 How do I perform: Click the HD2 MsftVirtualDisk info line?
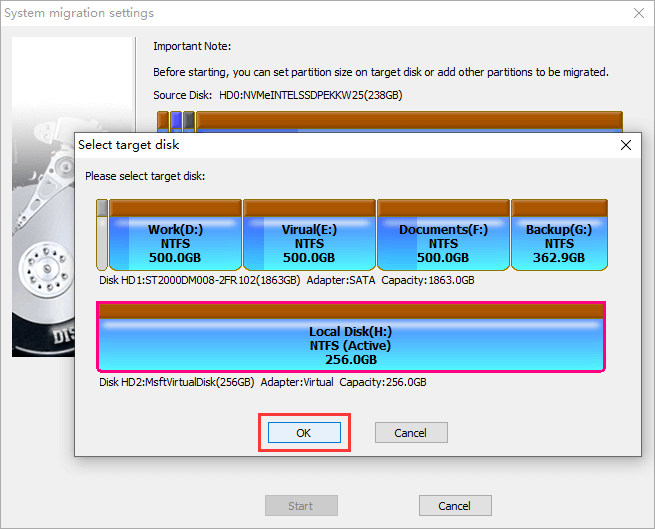263,382
